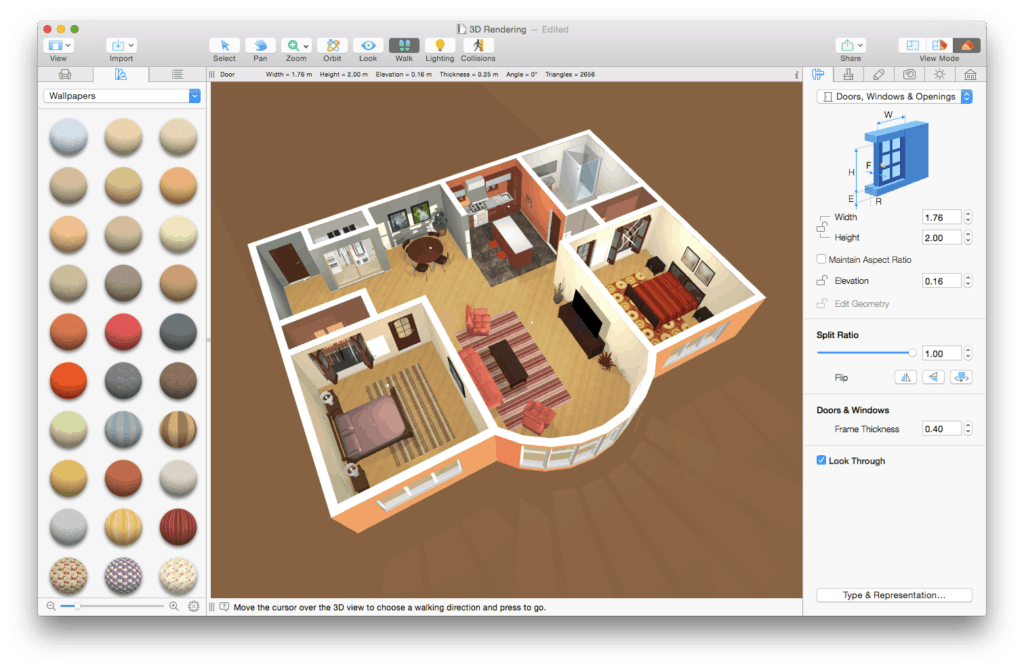Switch to 3D view mode
This screenshot has height=670, width=1024.
tap(966, 46)
